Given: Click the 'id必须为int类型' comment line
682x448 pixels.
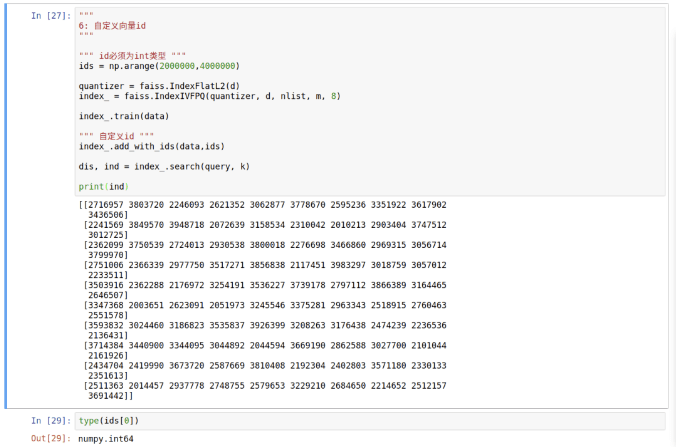Looking at the screenshot, I should click(132, 56).
